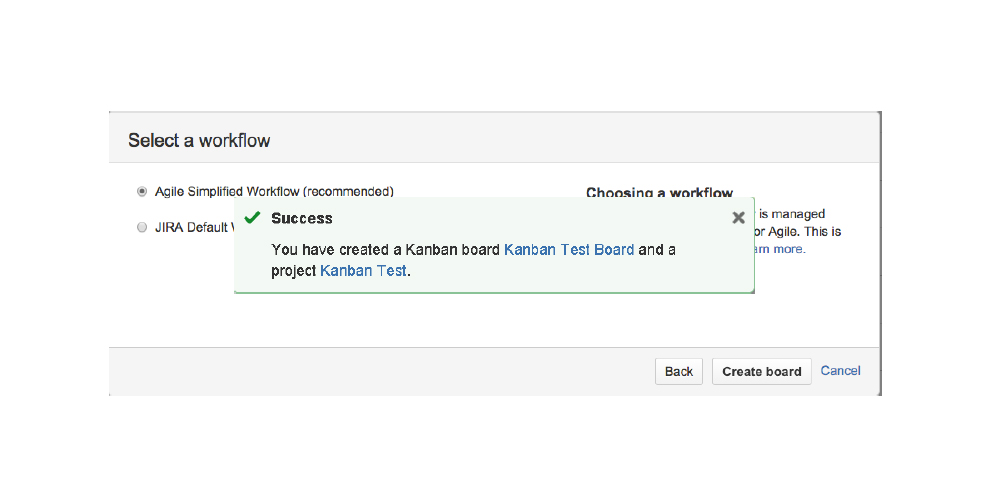Cancel the workflow dialog
The height and width of the screenshot is (503, 1000).
[x=840, y=371]
